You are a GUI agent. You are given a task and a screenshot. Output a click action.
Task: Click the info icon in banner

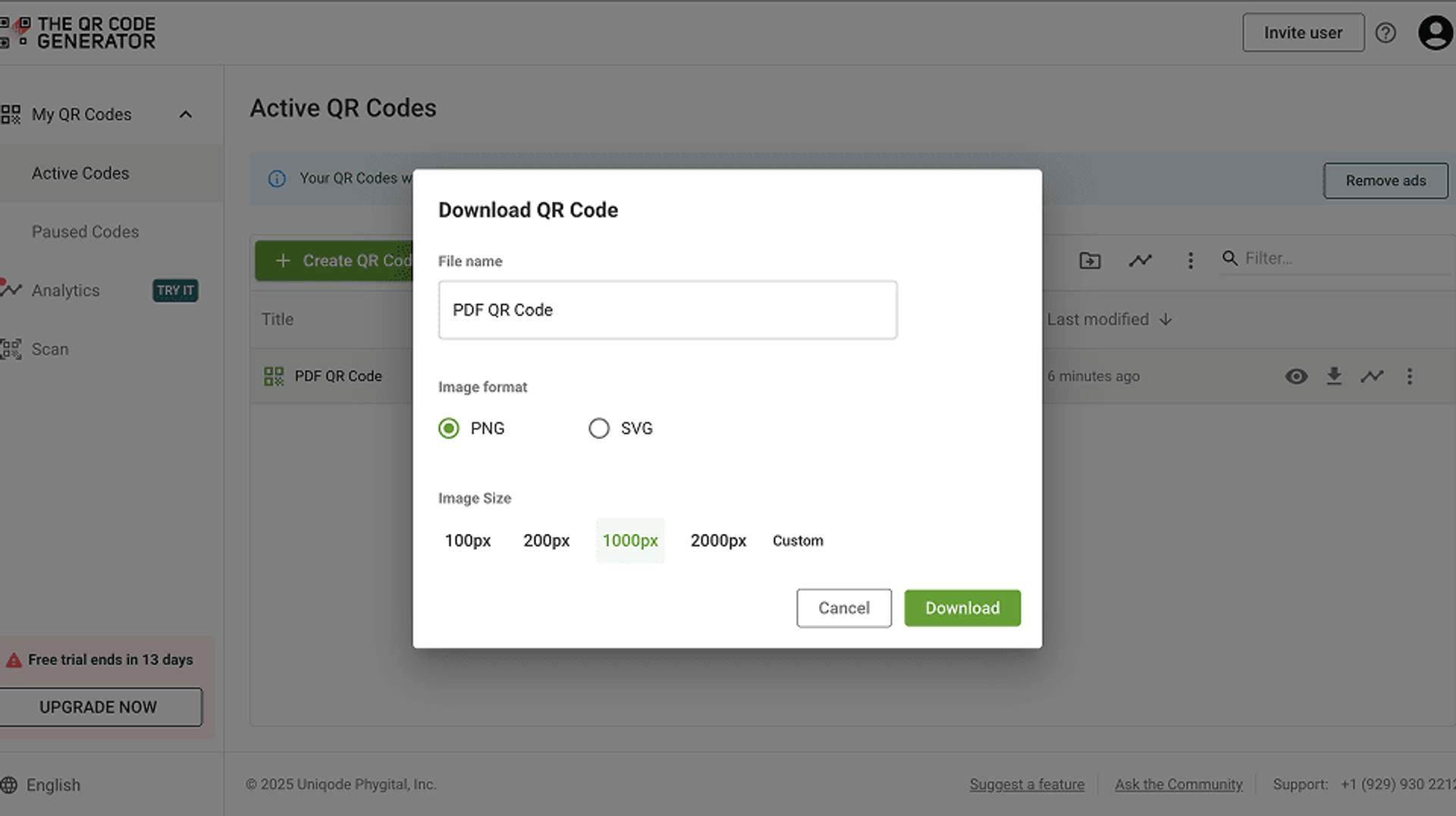pyautogui.click(x=277, y=178)
